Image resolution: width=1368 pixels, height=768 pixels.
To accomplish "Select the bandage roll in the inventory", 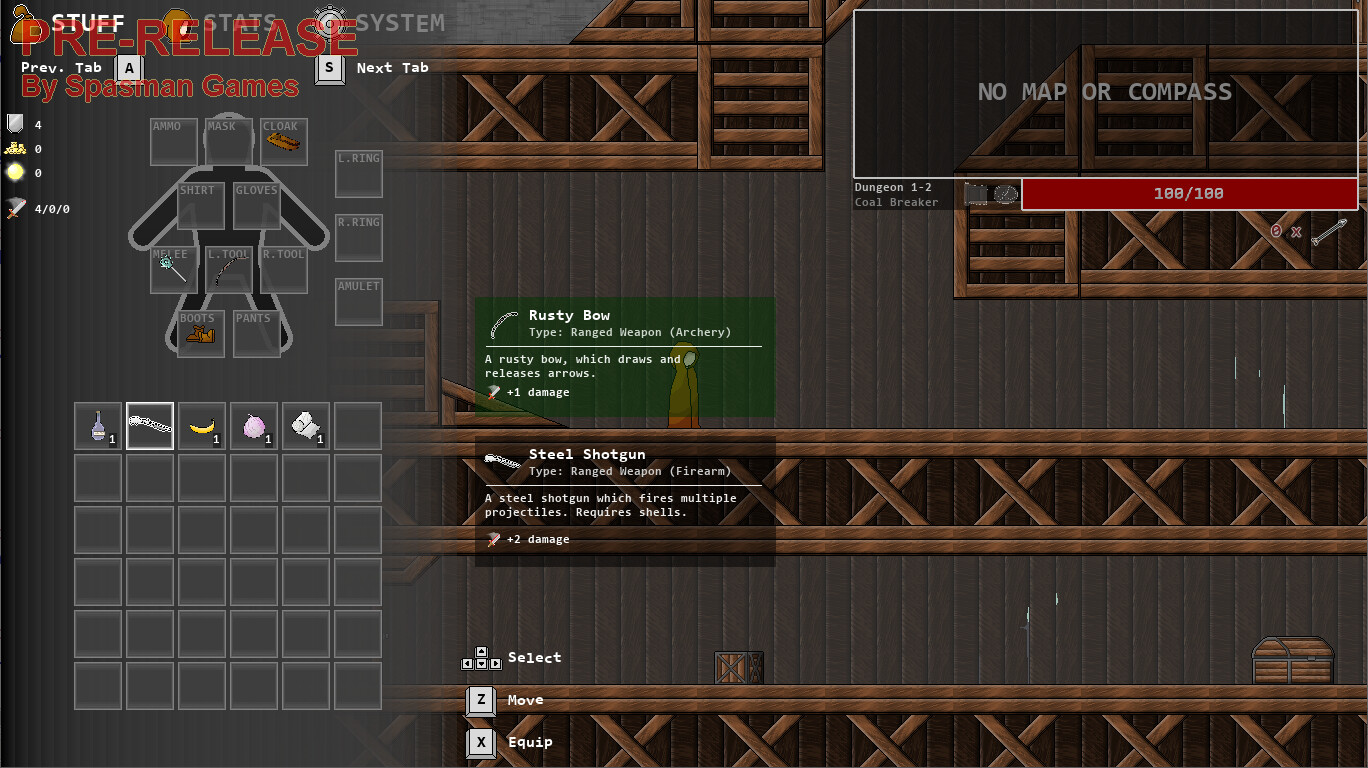I will 306,424.
